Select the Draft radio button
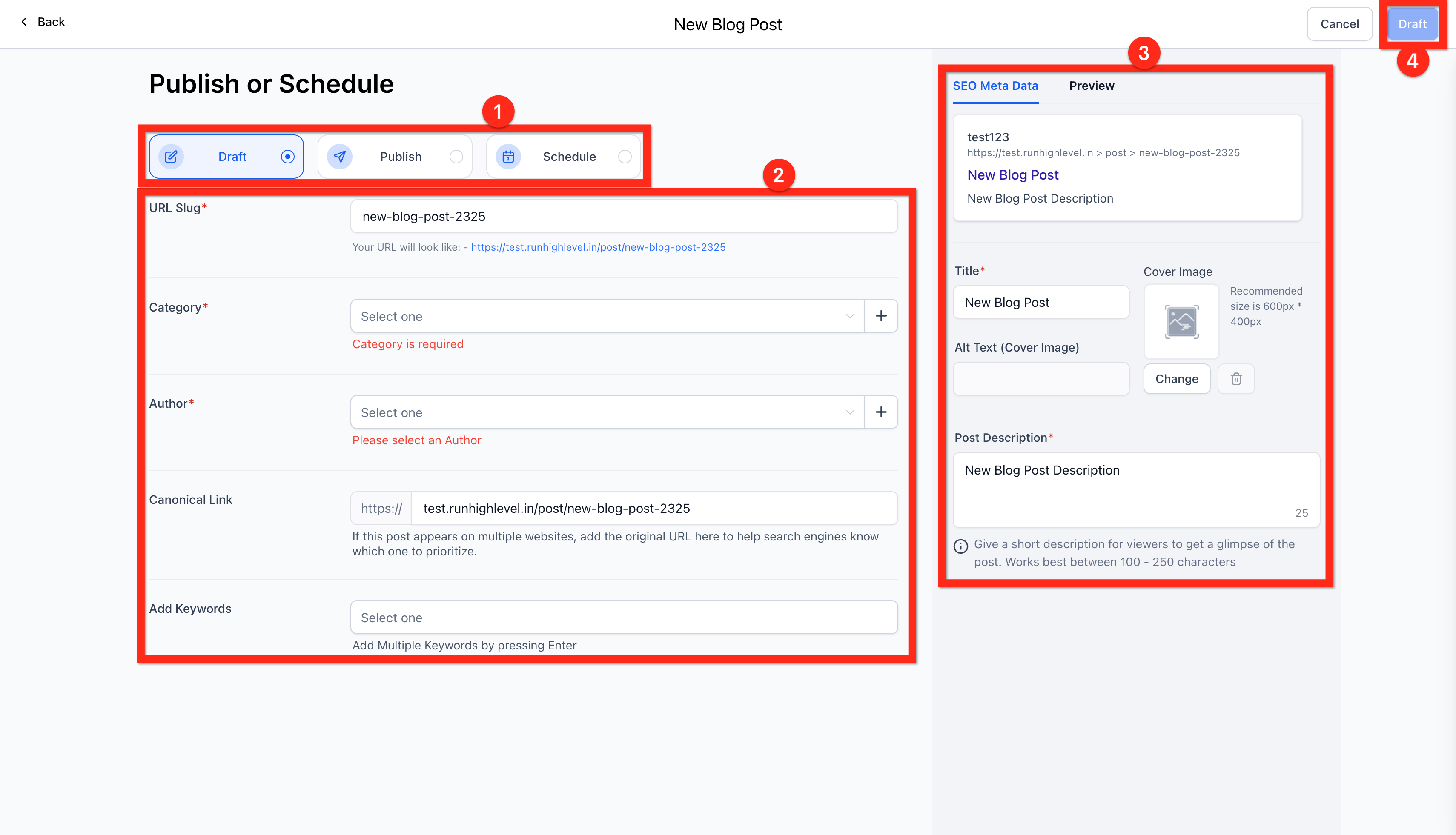Screen dimensions: 1456x835 point(287,157)
